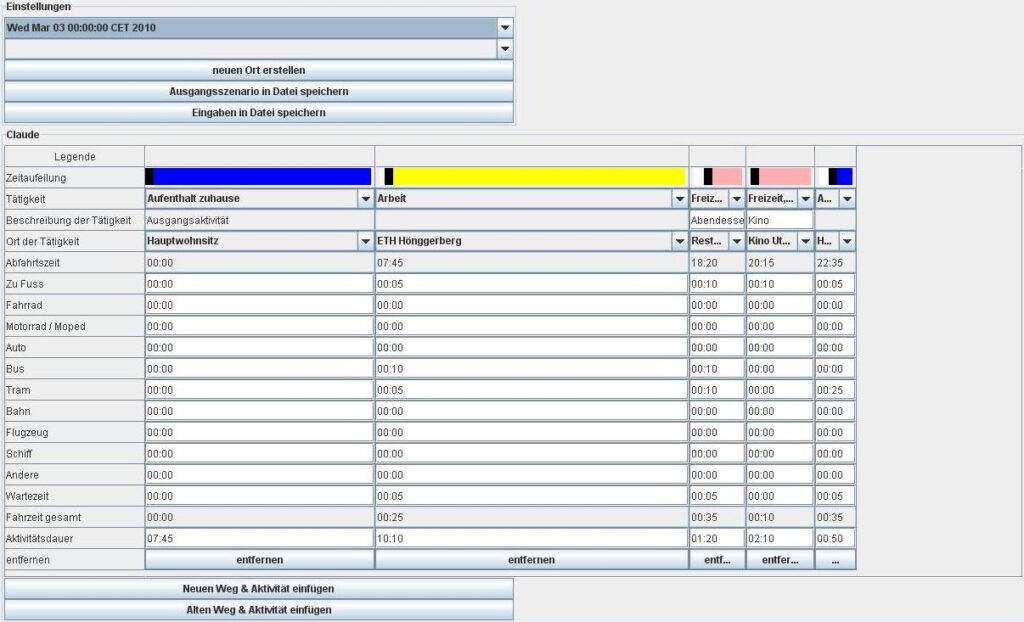Screen dimensions: 1024x622
Task: Click the neuen Ort erstellen button
Action: pos(257,70)
